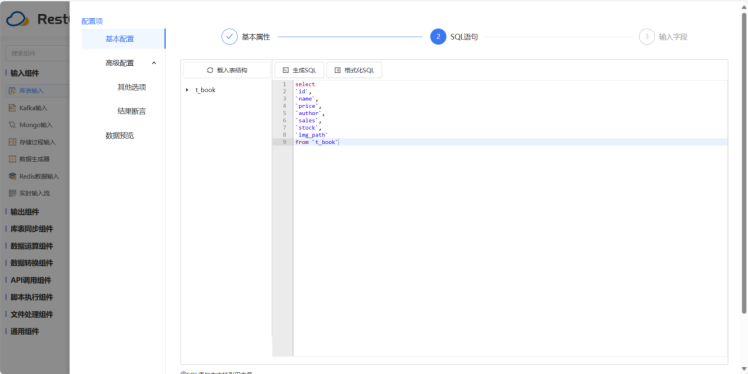748x374 pixels.
Task: Click the 基本属性 completed step checkmark
Action: pos(229,37)
